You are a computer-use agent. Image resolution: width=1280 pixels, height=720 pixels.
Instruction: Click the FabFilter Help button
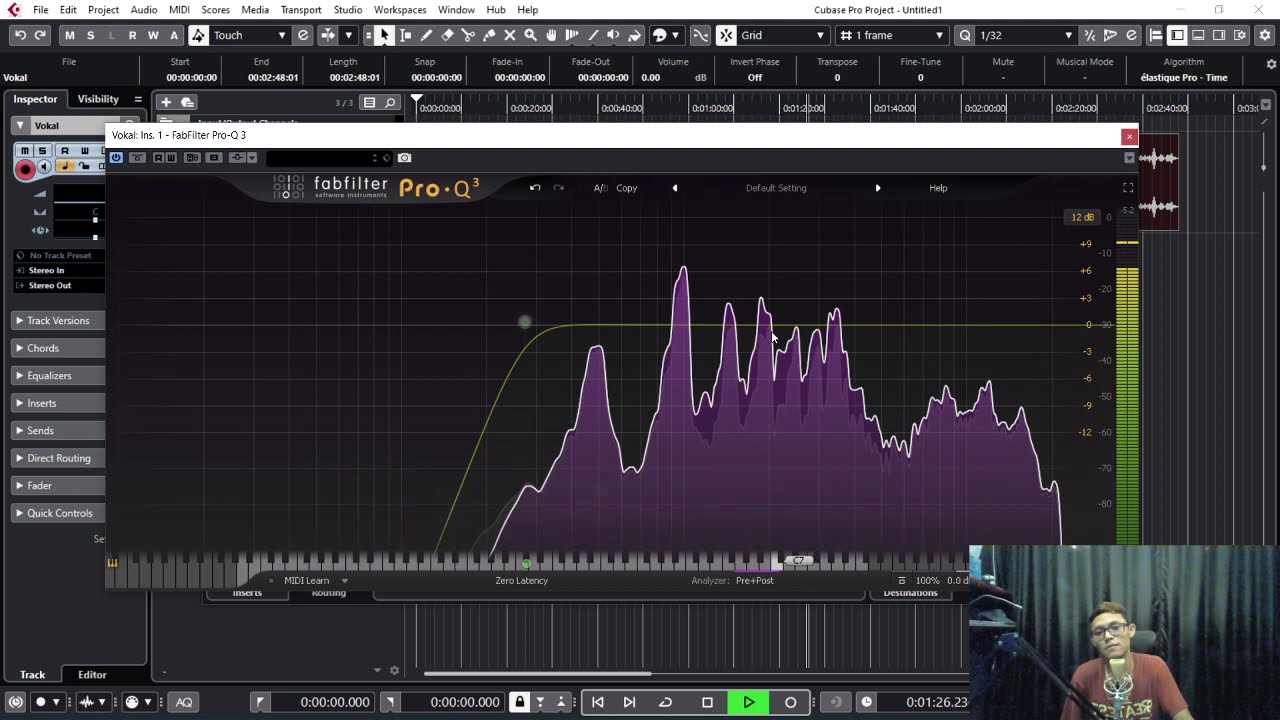(938, 188)
